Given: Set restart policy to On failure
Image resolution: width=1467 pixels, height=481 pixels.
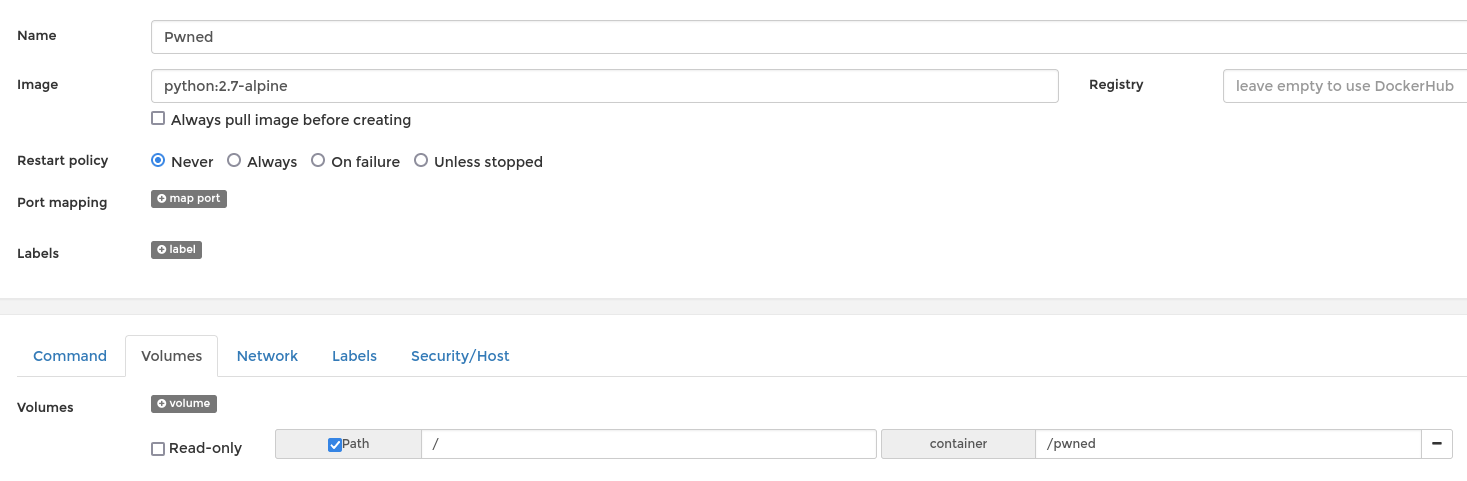Looking at the screenshot, I should (318, 160).
